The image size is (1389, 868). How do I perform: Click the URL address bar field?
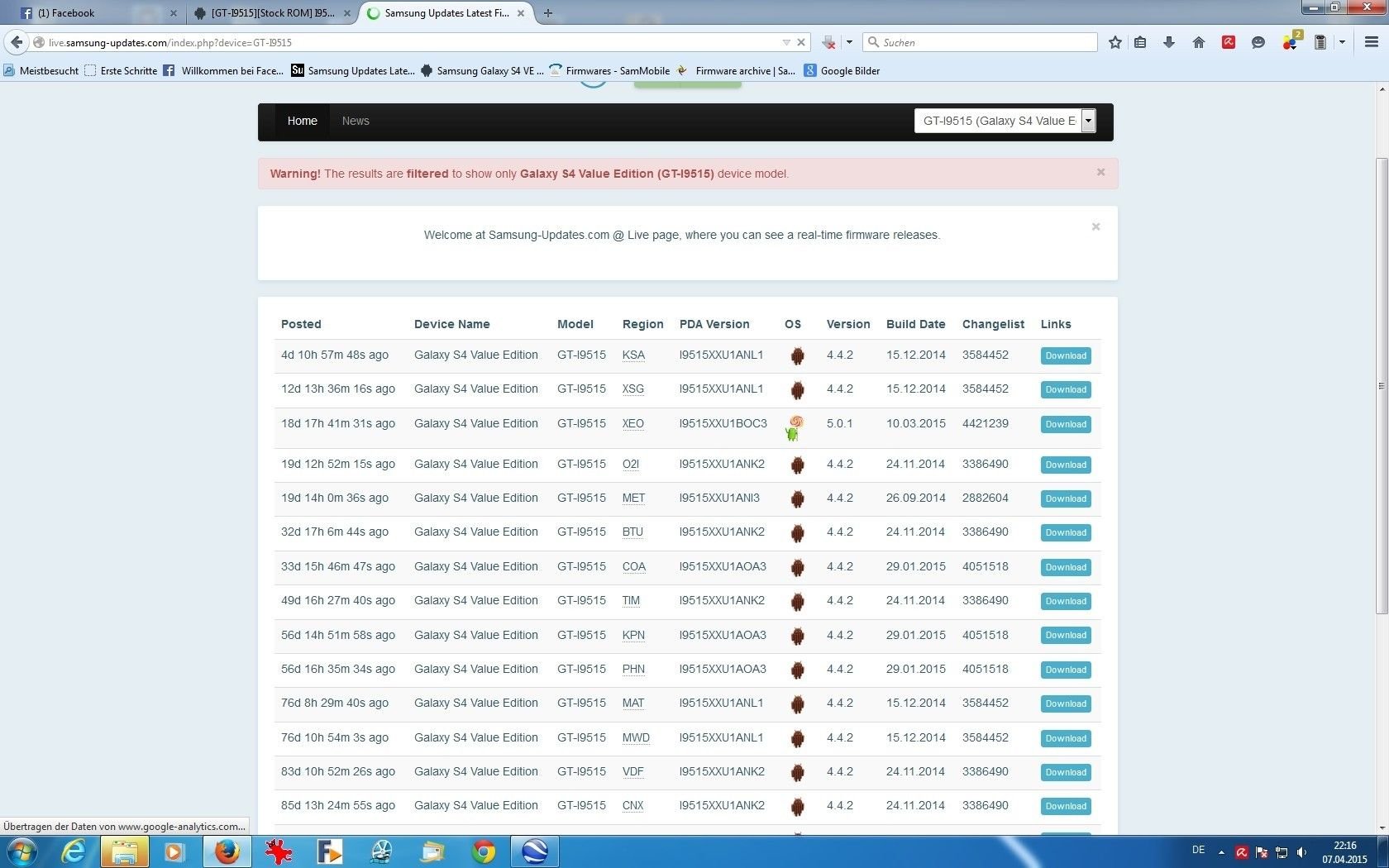412,42
